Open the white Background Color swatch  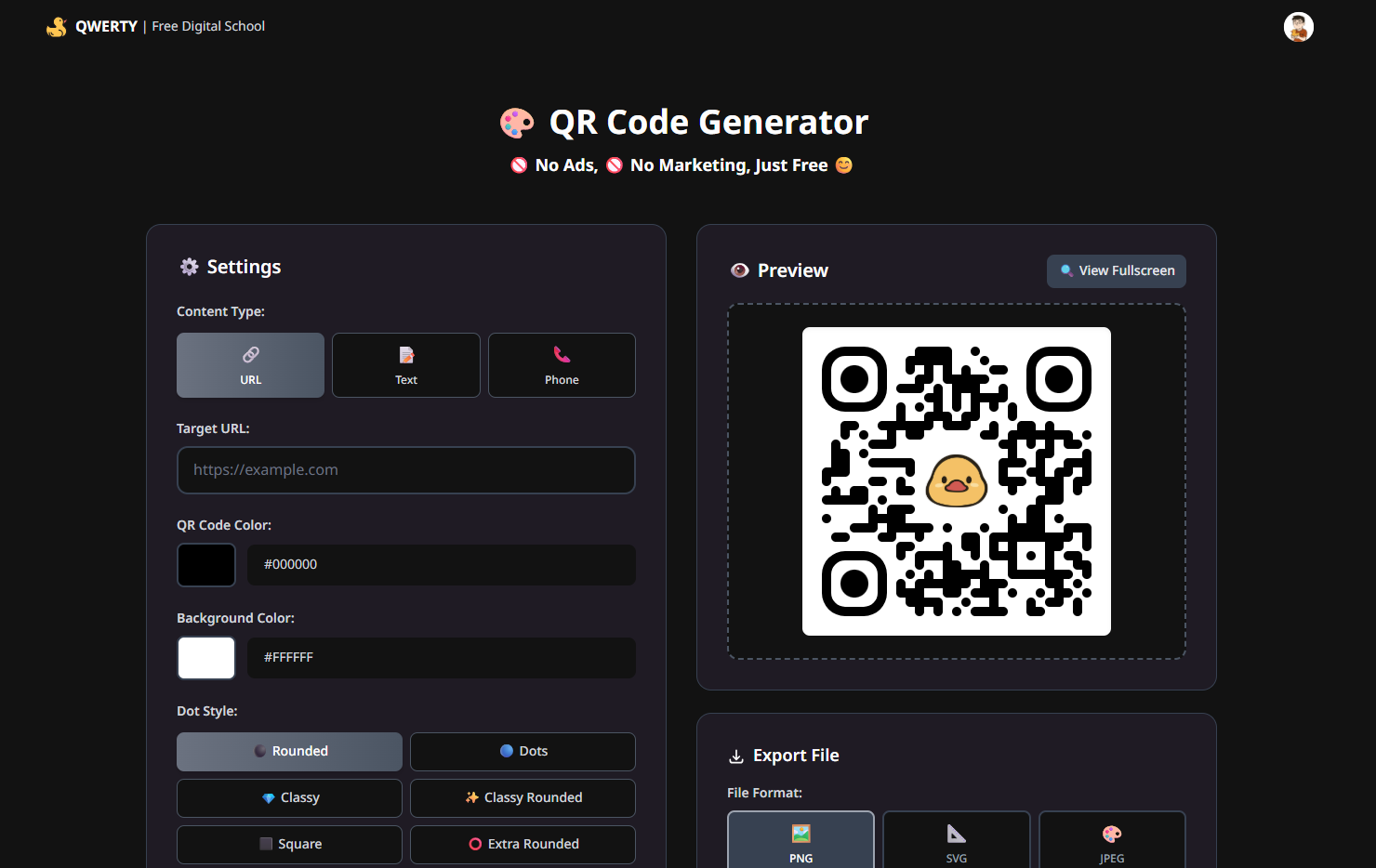[x=205, y=657]
